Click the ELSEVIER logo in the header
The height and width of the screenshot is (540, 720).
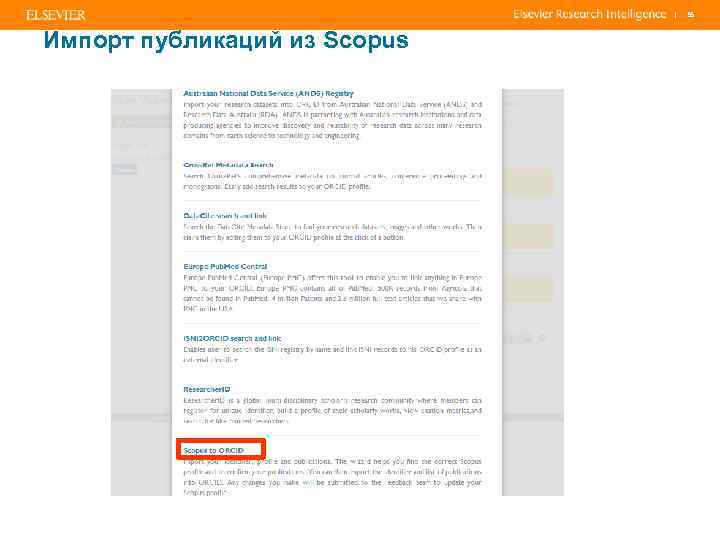click(x=56, y=15)
